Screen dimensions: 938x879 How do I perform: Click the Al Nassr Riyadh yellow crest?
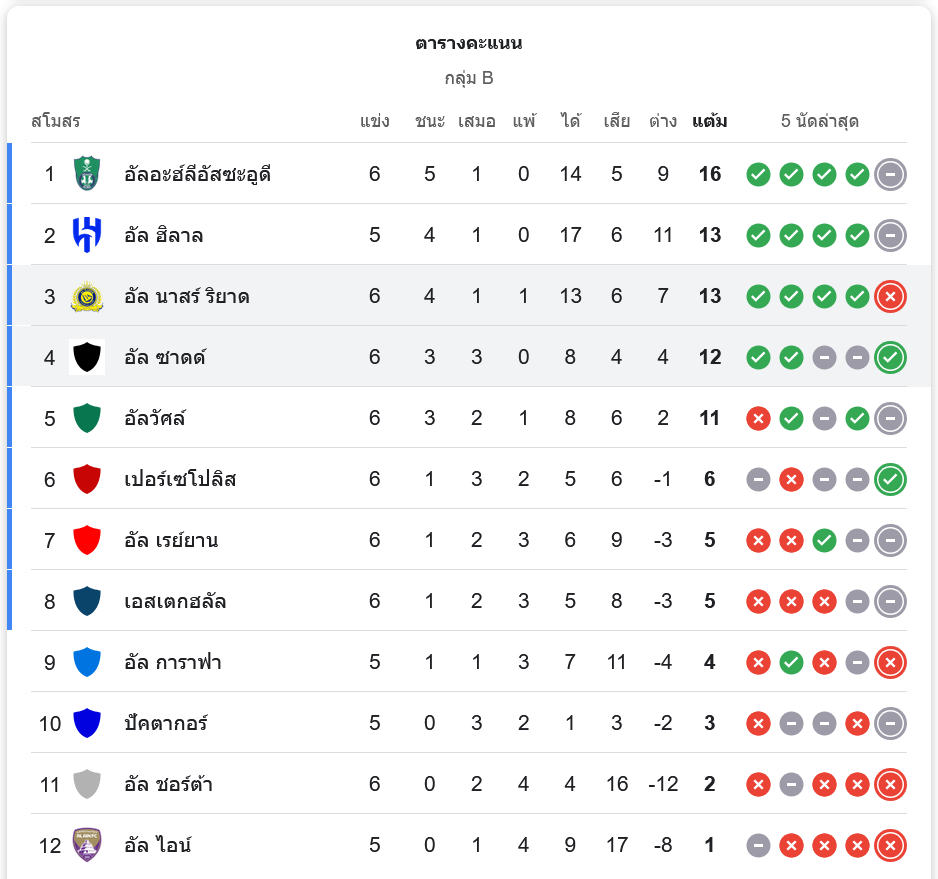point(87,296)
